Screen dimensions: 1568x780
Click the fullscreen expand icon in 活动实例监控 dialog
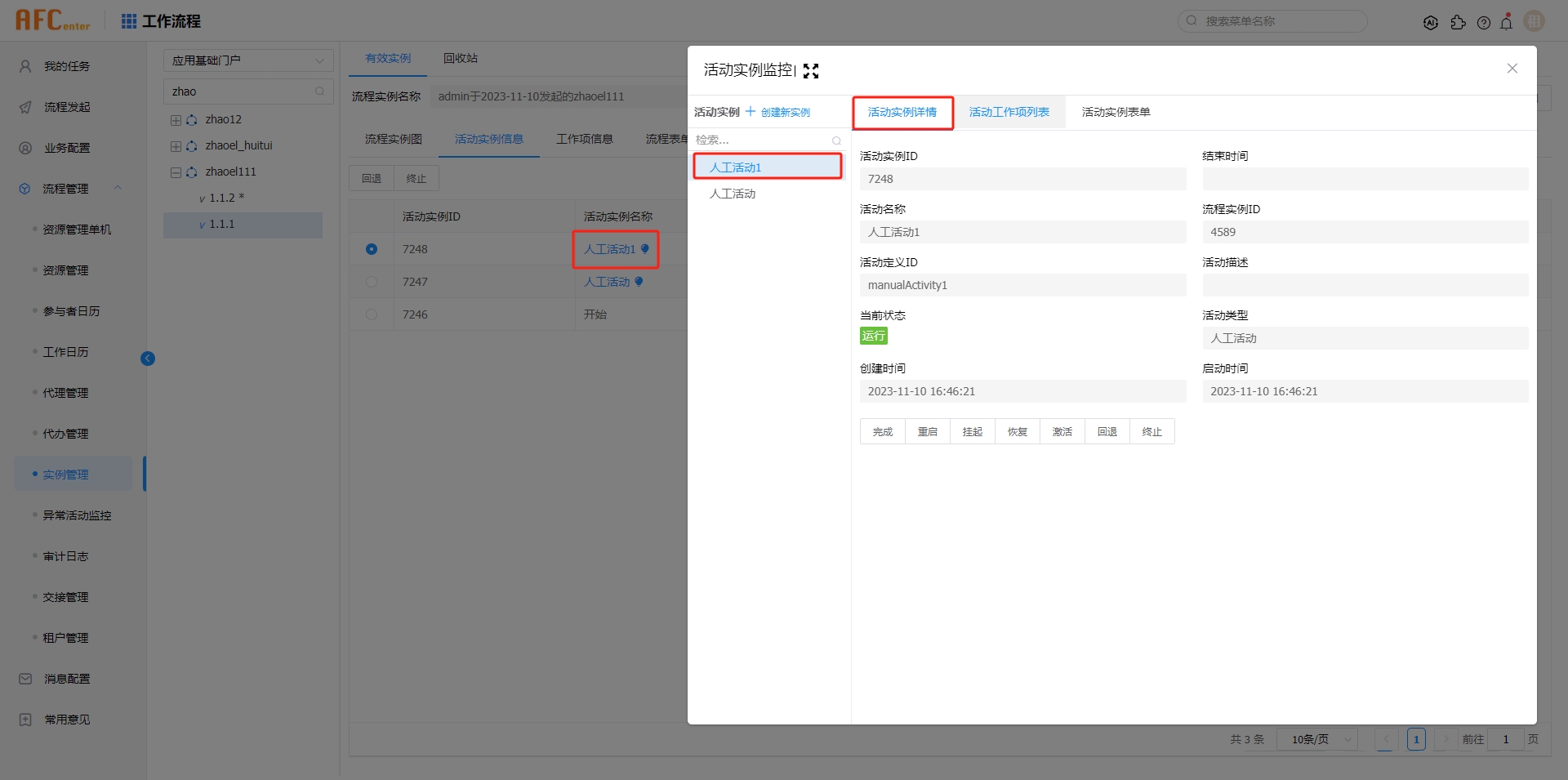click(810, 71)
